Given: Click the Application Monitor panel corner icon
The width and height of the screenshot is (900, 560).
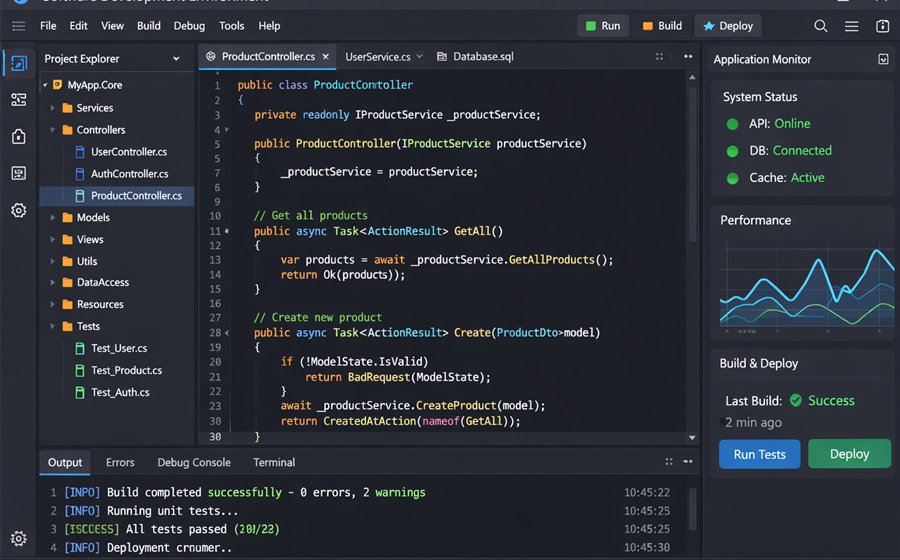Looking at the screenshot, I should (x=883, y=59).
